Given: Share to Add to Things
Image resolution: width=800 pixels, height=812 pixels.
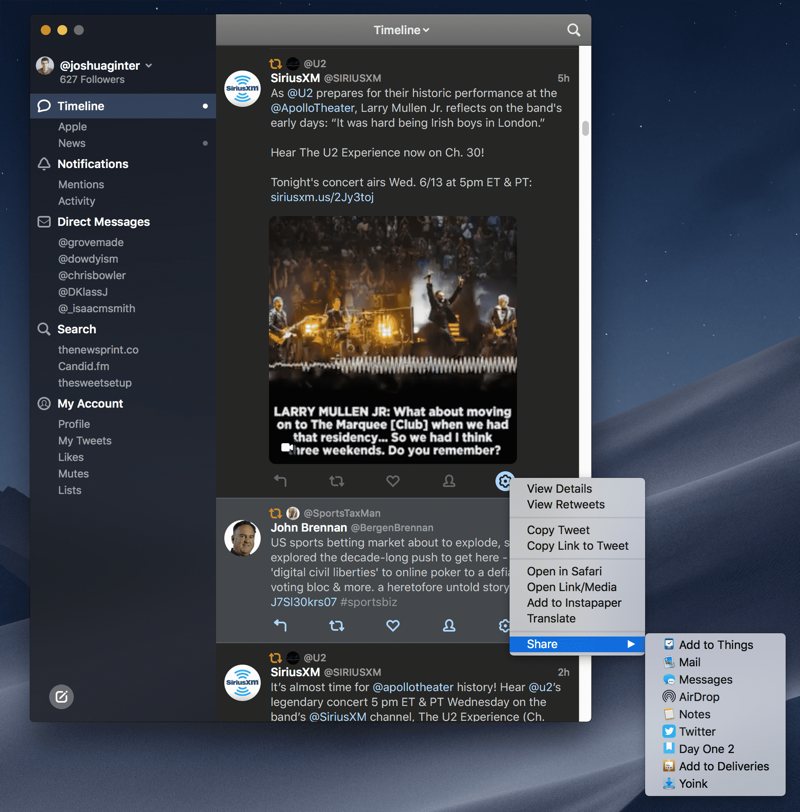Looking at the screenshot, I should pyautogui.click(x=715, y=645).
